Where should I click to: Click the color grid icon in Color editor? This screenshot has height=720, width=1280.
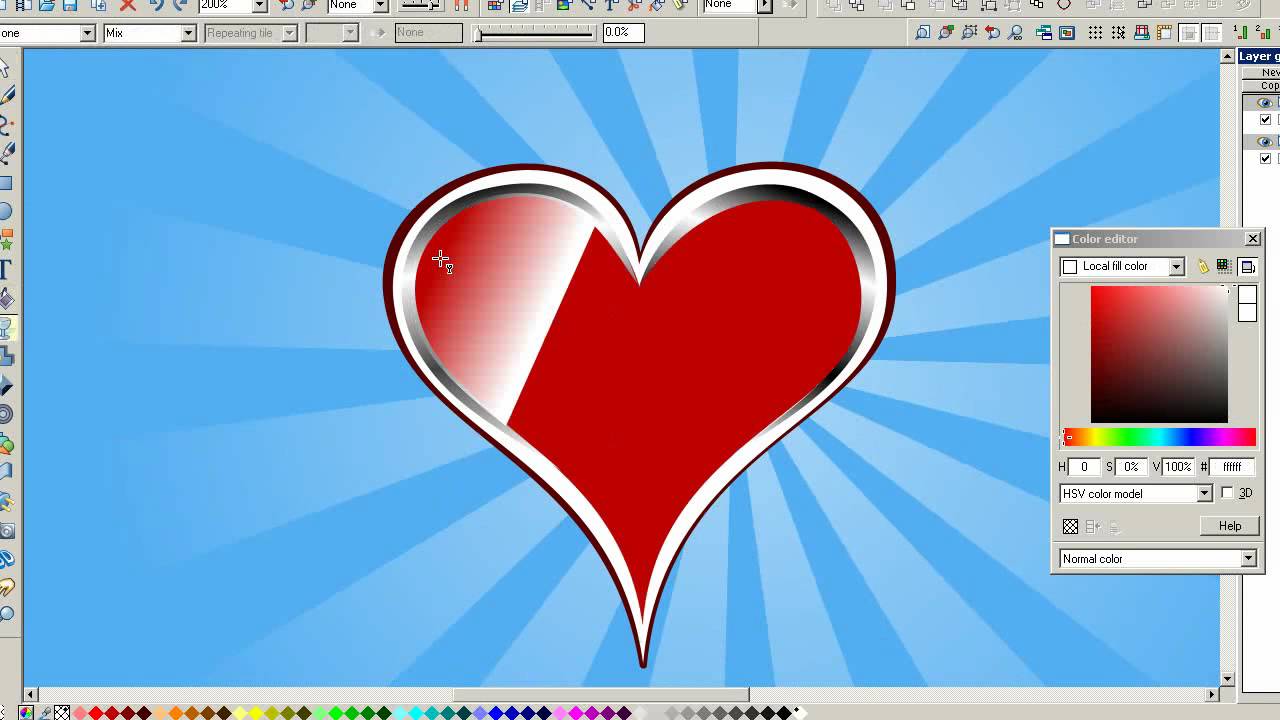coord(1223,266)
